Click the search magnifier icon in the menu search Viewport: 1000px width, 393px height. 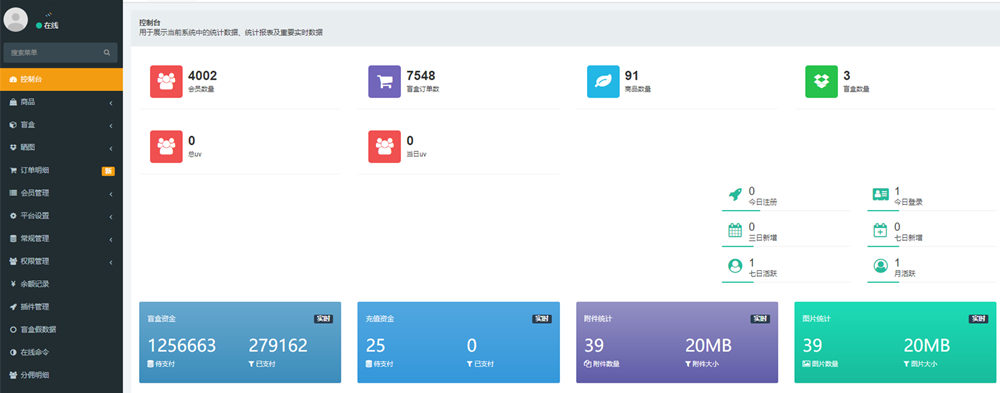[x=107, y=52]
